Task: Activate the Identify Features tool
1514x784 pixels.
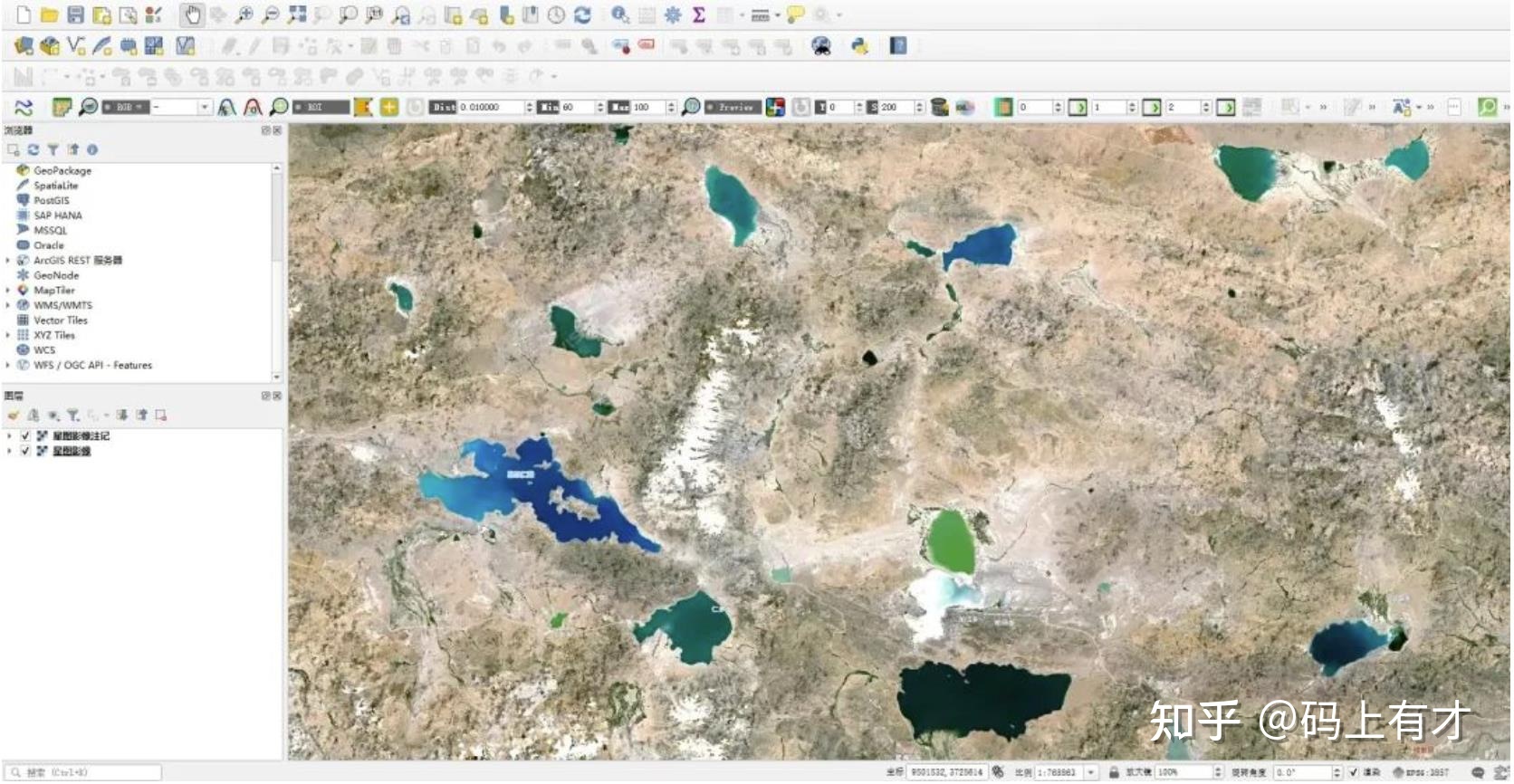Action: click(x=620, y=14)
